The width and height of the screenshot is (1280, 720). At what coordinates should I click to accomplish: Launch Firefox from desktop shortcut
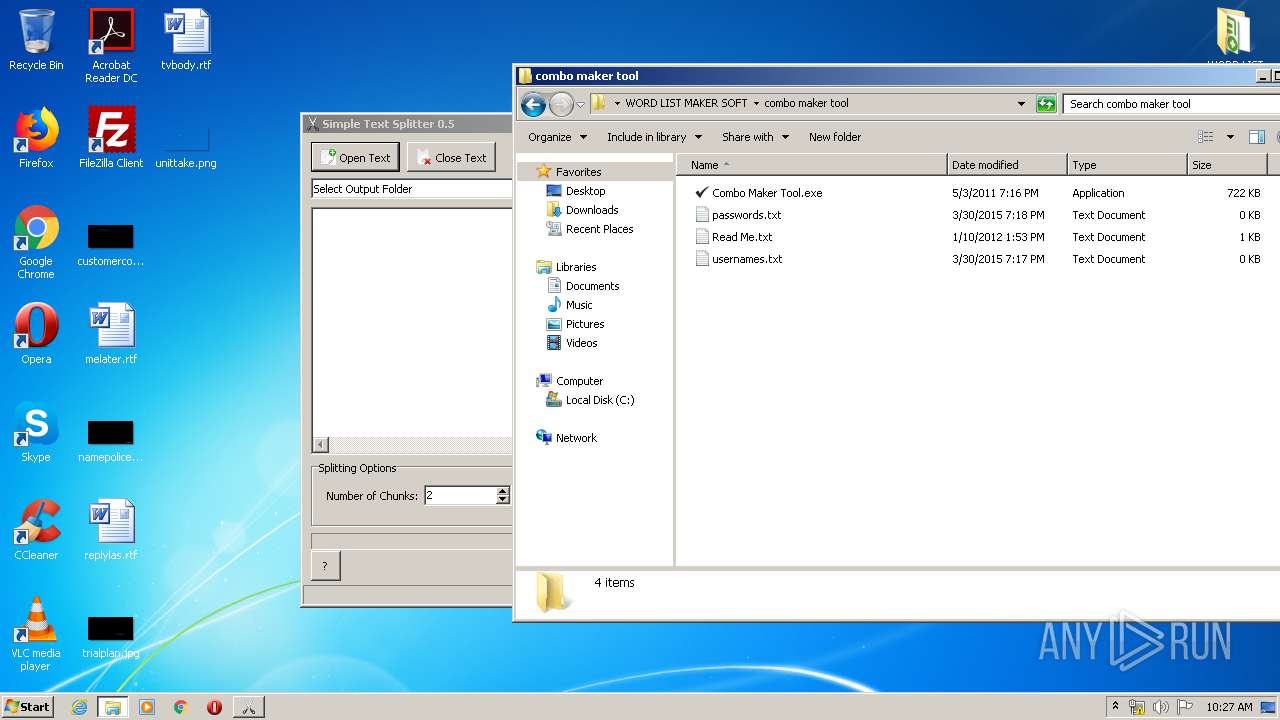coord(36,138)
